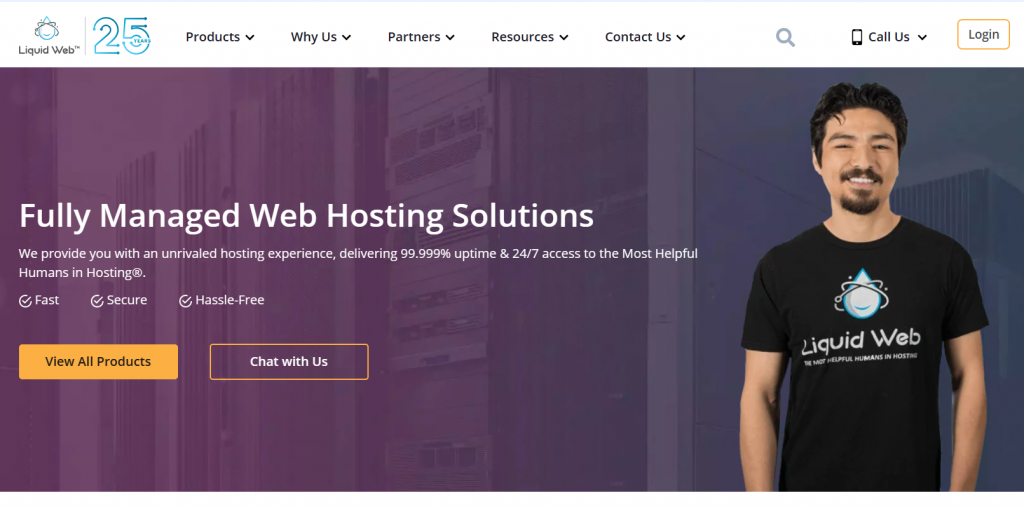Click the View All Products button
The image size is (1024, 507).
[98, 361]
